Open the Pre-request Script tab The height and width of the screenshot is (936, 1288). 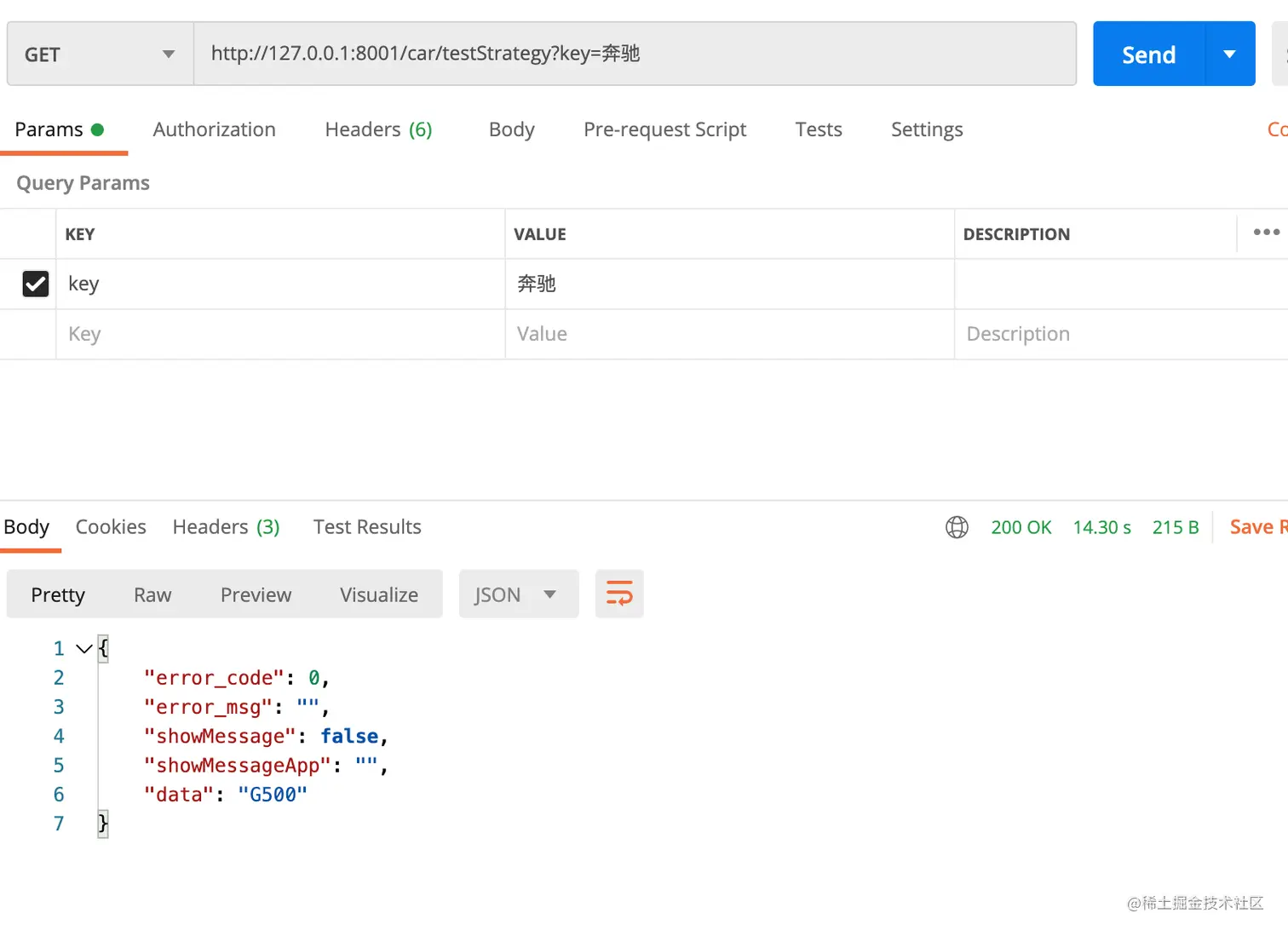(x=664, y=129)
